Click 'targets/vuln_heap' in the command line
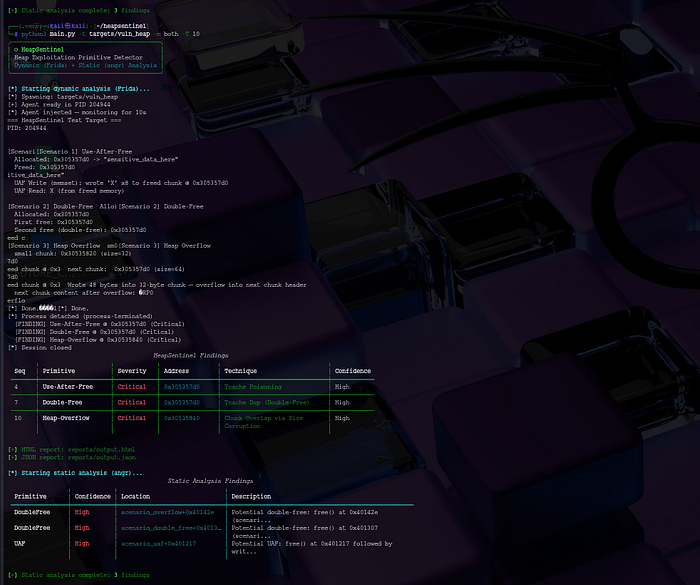The height and width of the screenshot is (585, 700). [119, 34]
